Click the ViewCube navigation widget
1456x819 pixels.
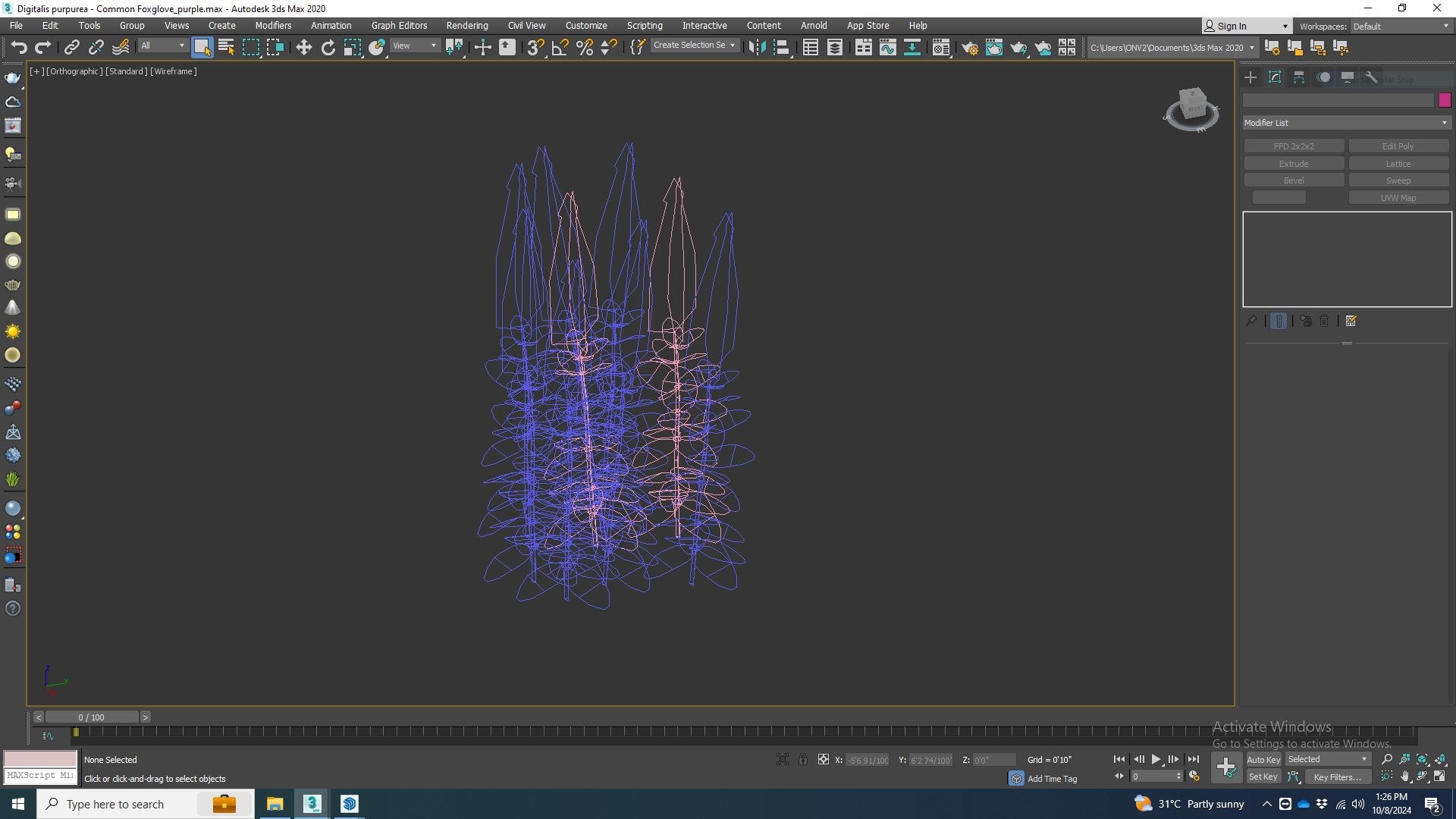tap(1191, 109)
